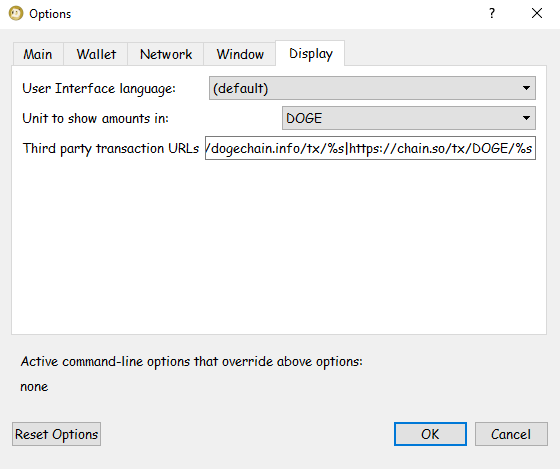The image size is (560, 469).
Task: Confirm settings with OK button
Action: point(430,434)
